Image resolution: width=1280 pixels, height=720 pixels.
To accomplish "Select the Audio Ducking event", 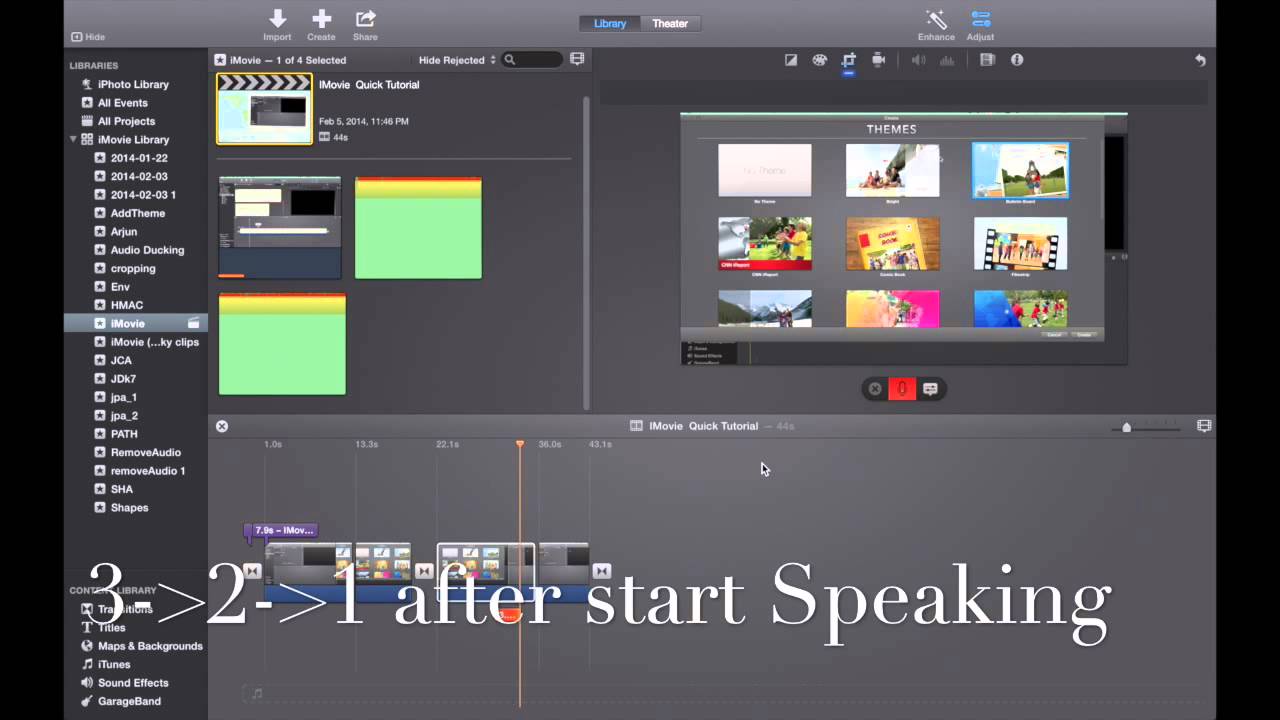I will click(147, 250).
